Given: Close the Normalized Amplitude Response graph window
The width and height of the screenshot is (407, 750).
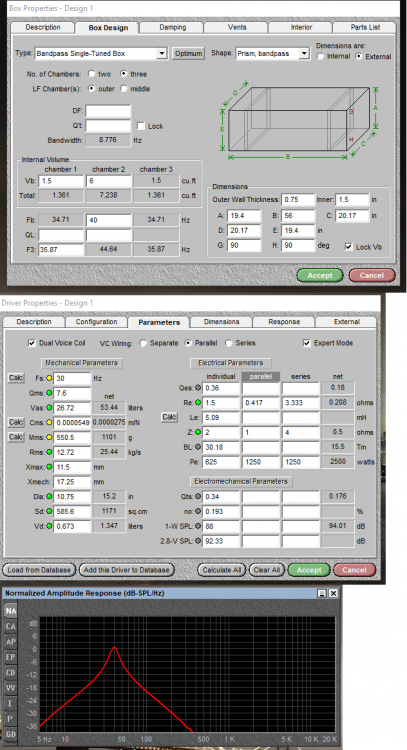Looking at the screenshot, I should 333,593.
